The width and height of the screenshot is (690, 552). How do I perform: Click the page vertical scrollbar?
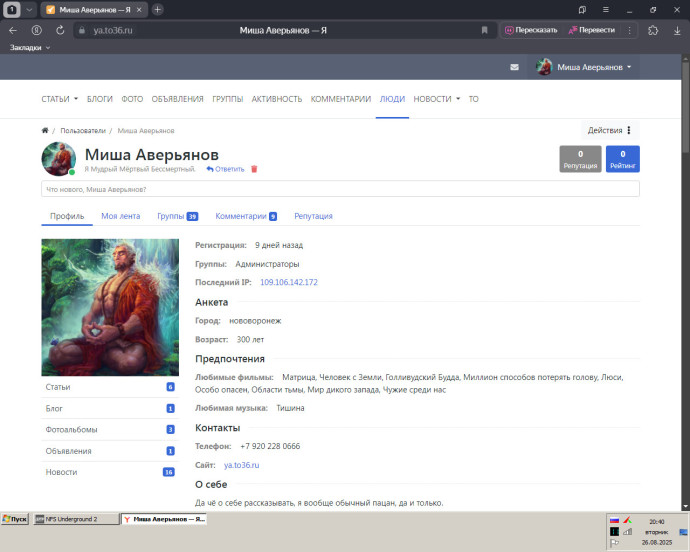pos(685,107)
